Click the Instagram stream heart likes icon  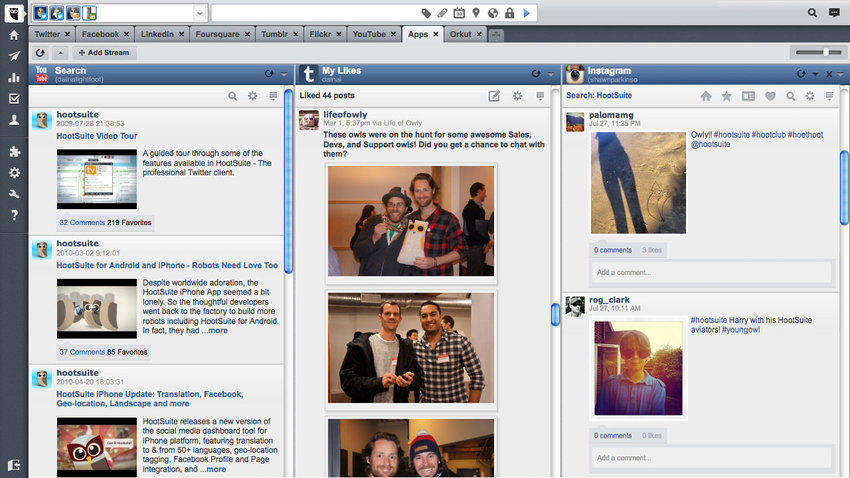770,96
